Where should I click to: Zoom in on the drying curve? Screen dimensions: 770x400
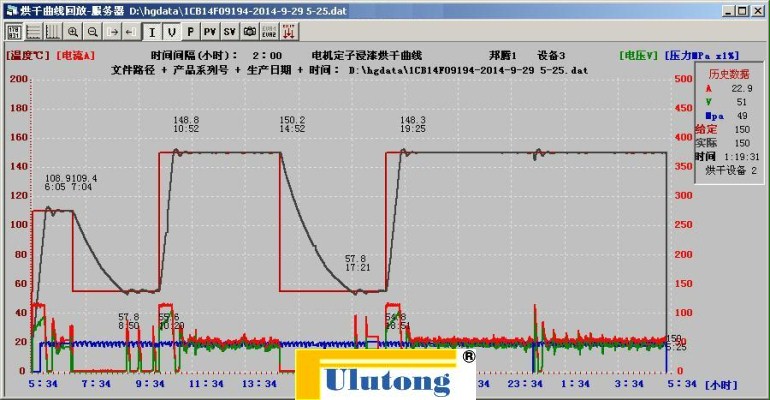click(73, 32)
